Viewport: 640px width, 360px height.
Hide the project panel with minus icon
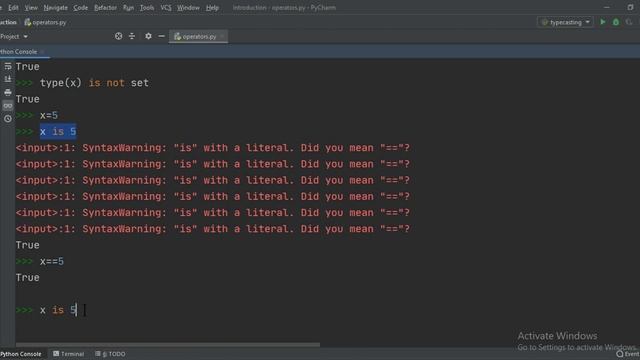point(162,36)
